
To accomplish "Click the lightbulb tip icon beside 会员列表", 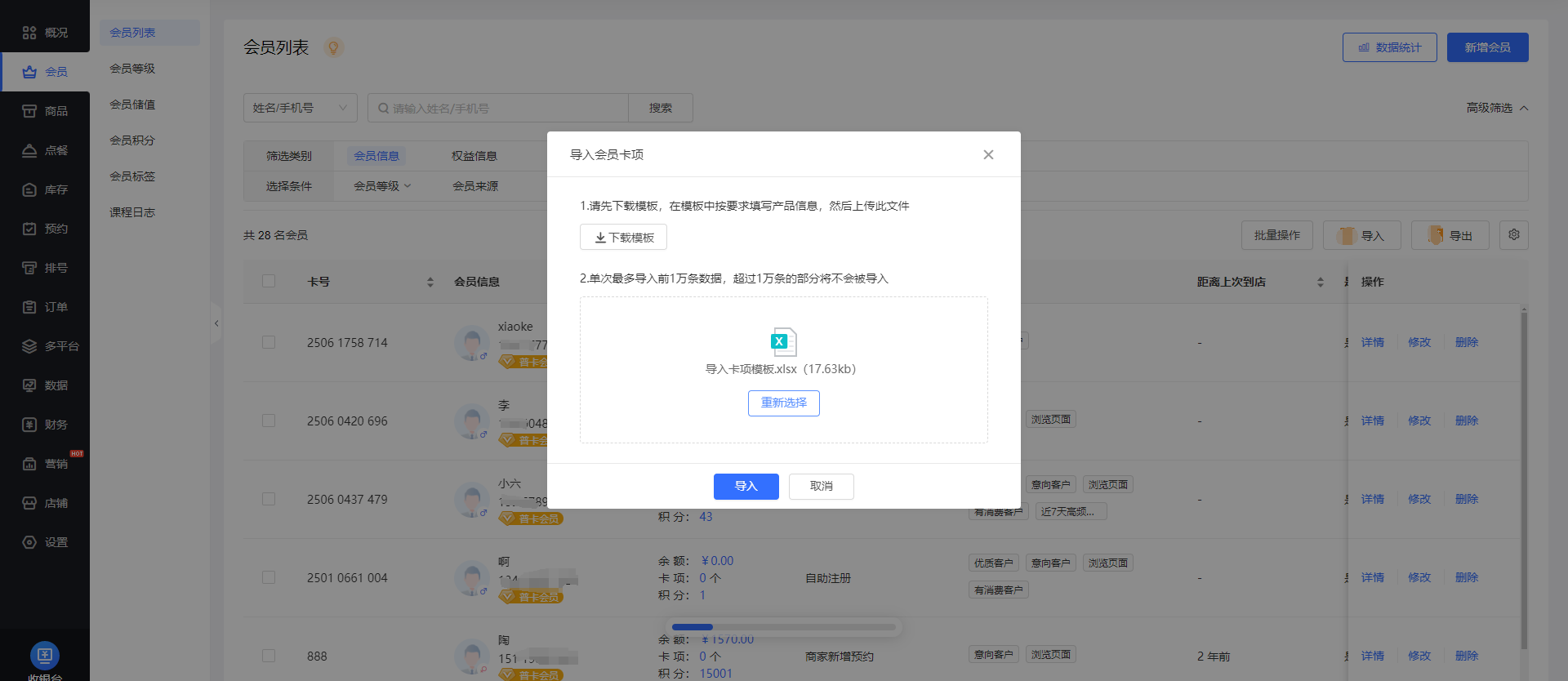I will coord(333,48).
